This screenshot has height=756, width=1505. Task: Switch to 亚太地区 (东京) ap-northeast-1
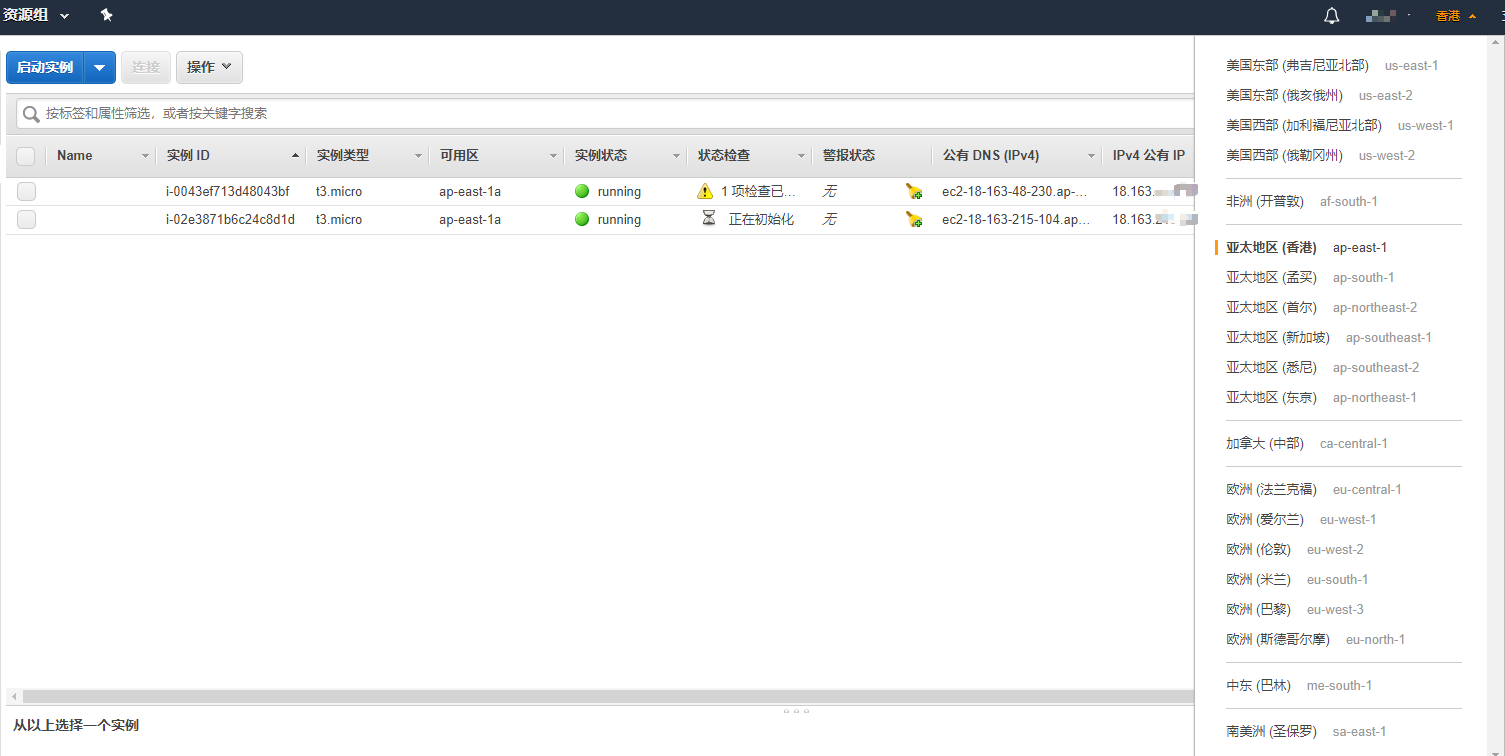click(x=1322, y=397)
